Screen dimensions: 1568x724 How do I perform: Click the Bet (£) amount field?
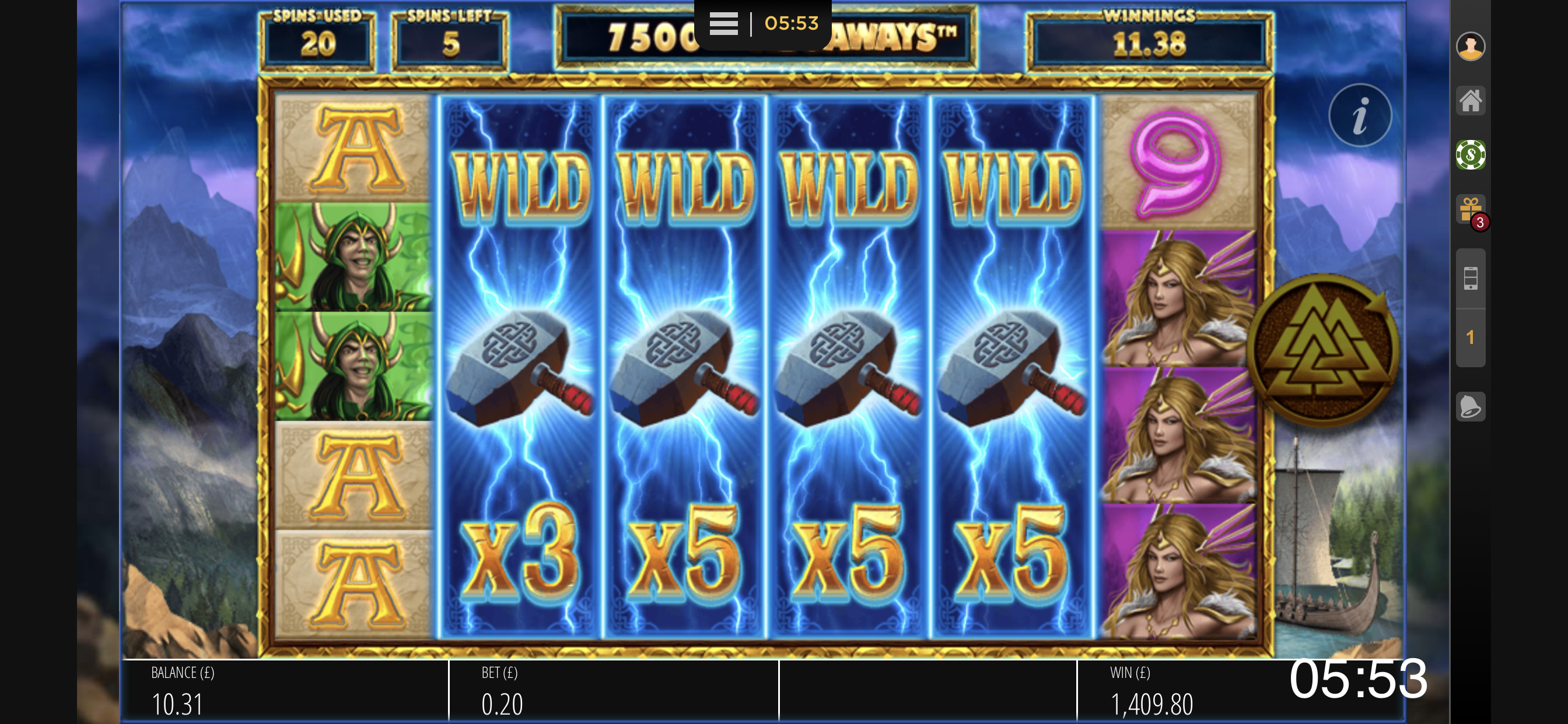click(614, 691)
